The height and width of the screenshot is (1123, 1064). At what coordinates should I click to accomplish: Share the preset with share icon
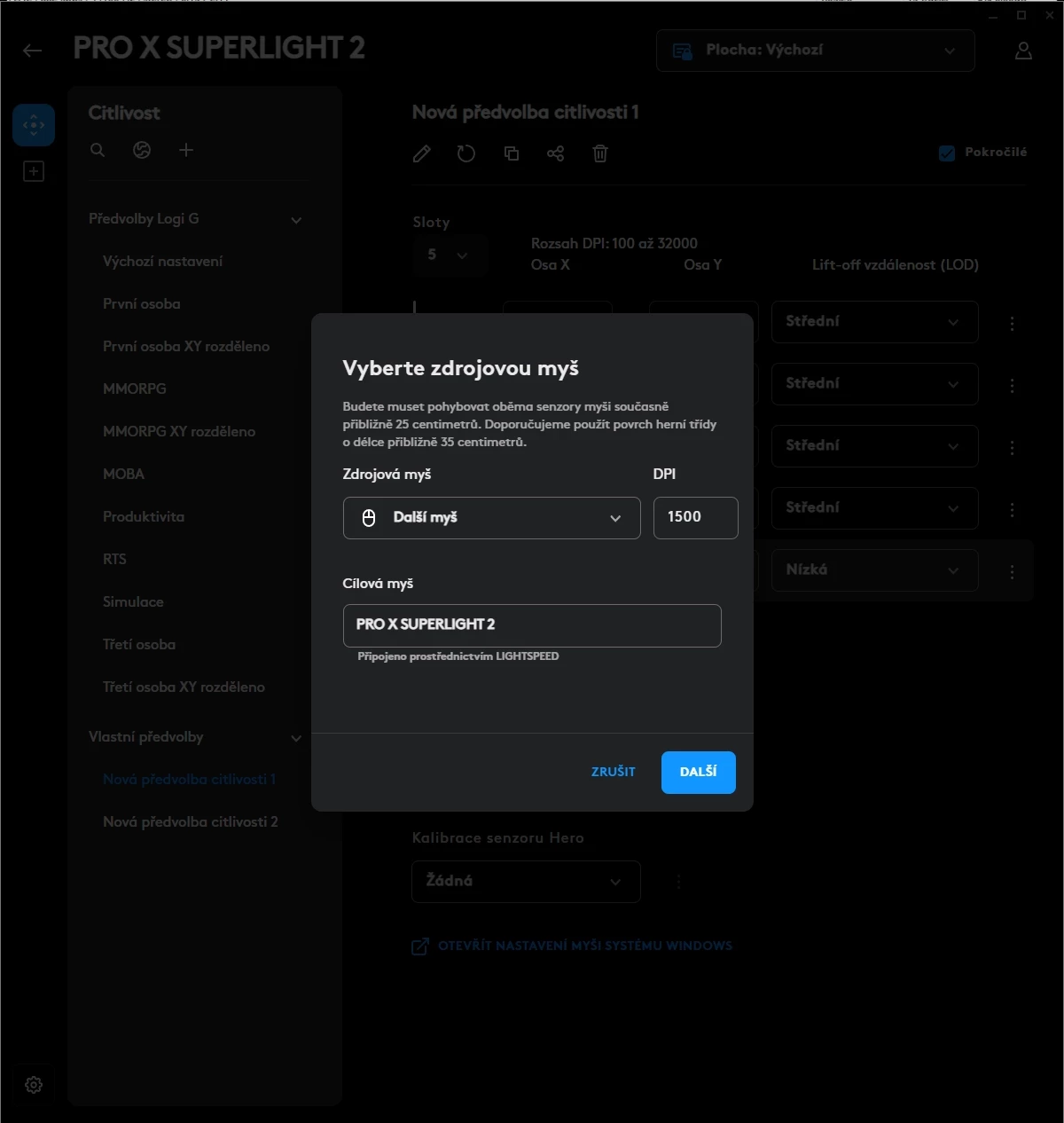(555, 153)
